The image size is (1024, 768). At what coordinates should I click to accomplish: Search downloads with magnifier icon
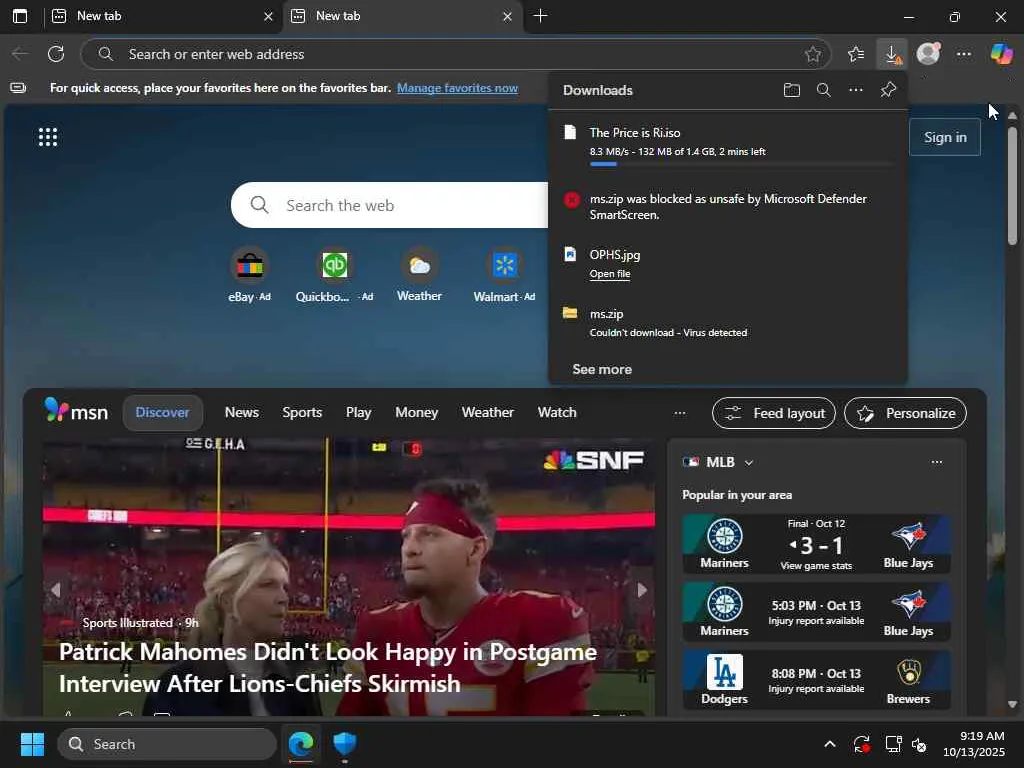tap(824, 90)
